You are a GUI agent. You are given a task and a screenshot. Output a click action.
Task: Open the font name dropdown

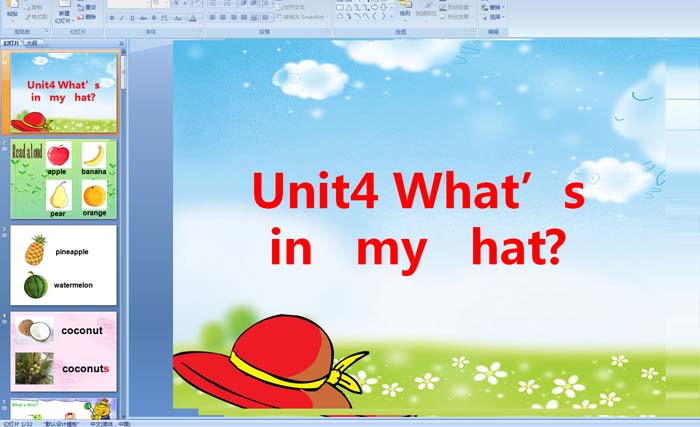(x=148, y=3)
